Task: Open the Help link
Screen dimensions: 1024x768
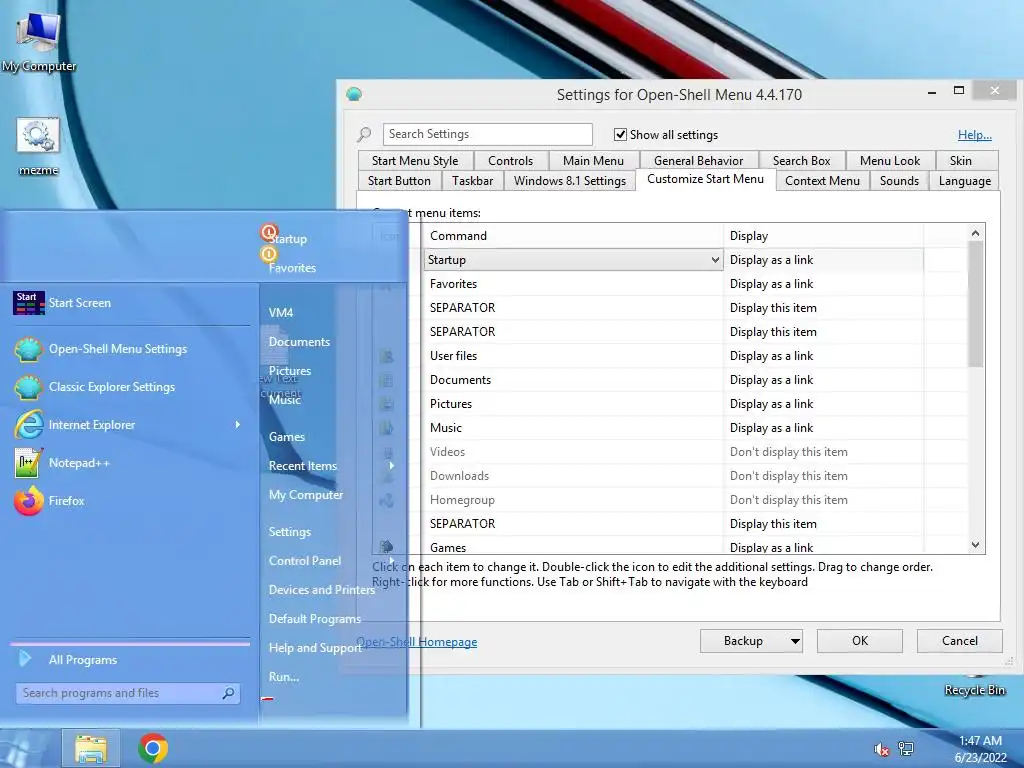Action: (x=974, y=135)
